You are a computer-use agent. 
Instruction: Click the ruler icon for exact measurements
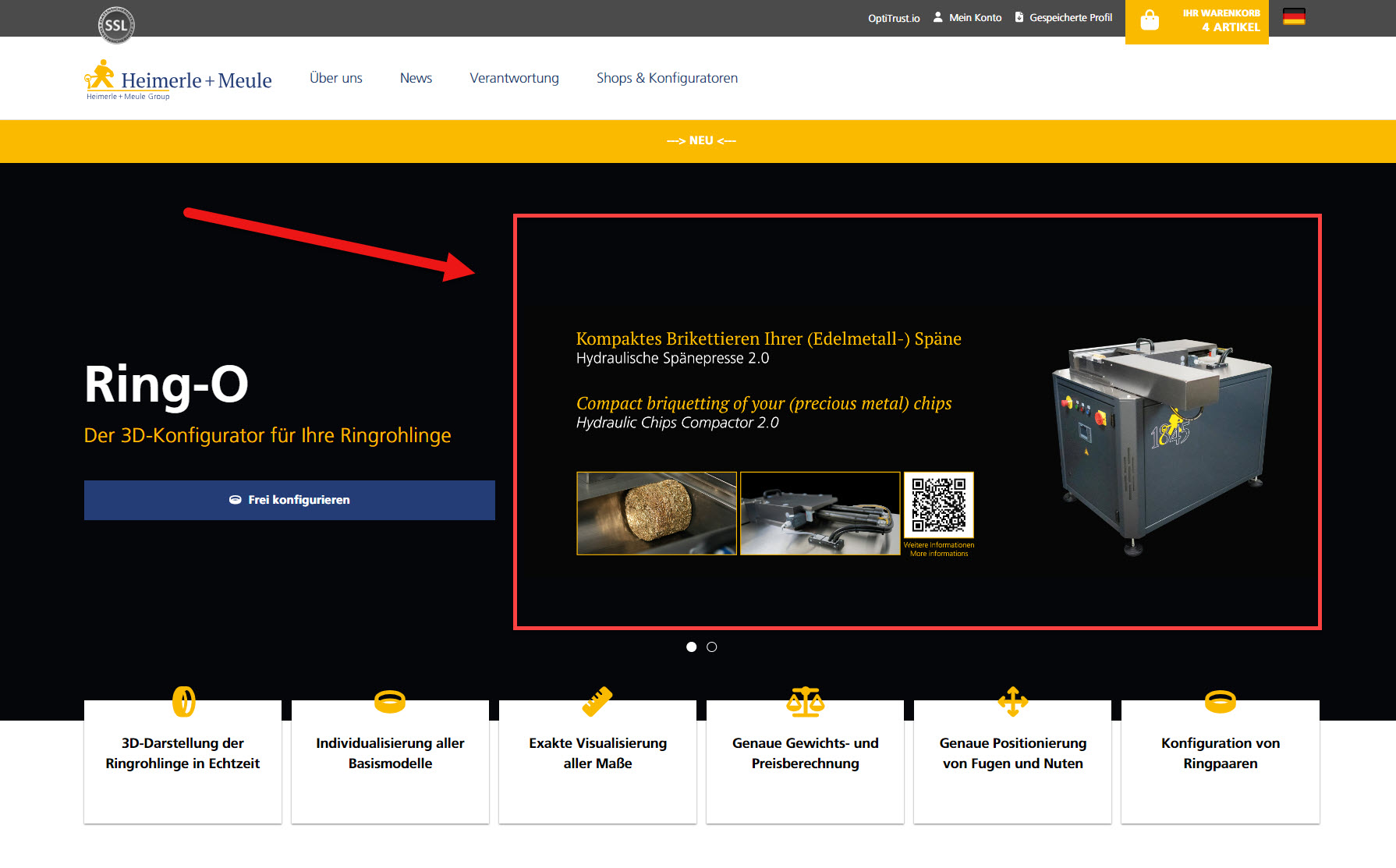597,701
